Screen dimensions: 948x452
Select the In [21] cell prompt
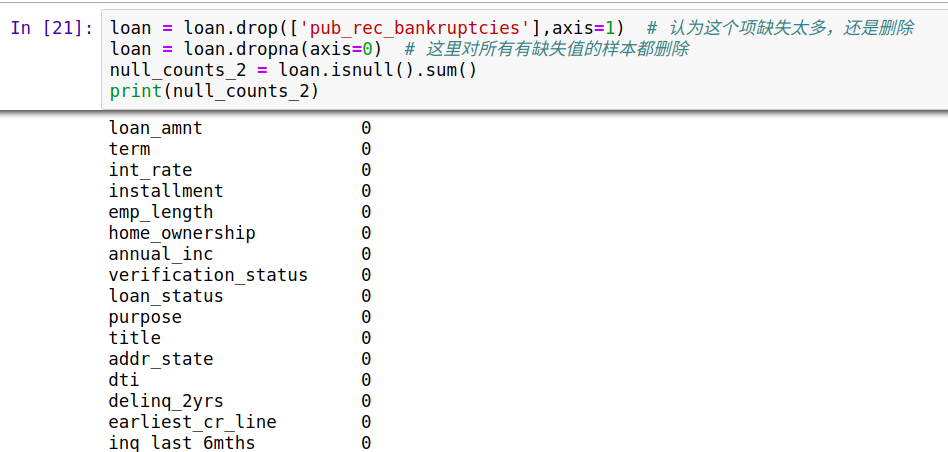click(53, 28)
